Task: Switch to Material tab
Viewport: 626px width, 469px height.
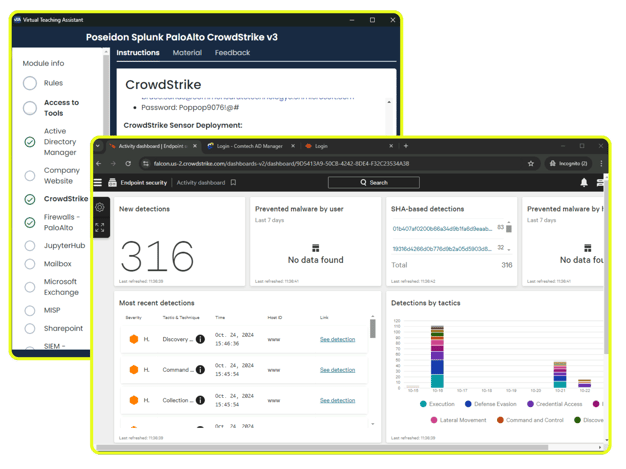Action: (187, 53)
